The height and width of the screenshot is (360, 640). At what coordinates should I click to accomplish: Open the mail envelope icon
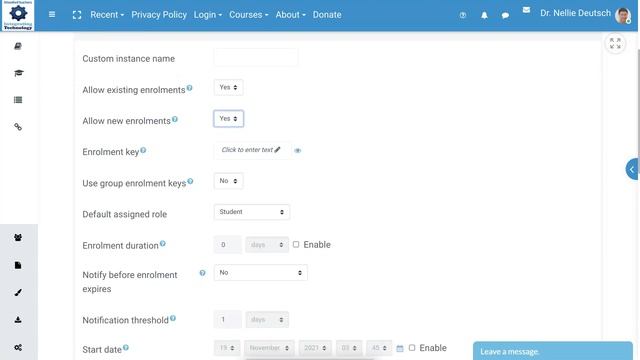coord(527,10)
